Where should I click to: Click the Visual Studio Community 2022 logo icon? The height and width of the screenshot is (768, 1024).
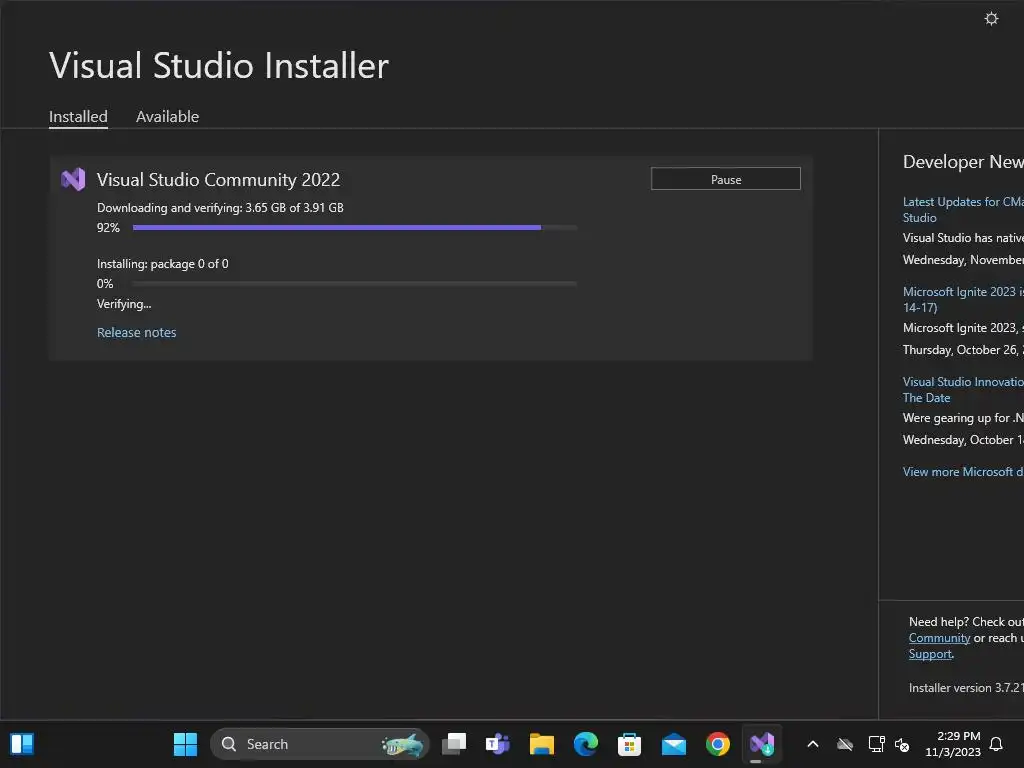(x=73, y=179)
